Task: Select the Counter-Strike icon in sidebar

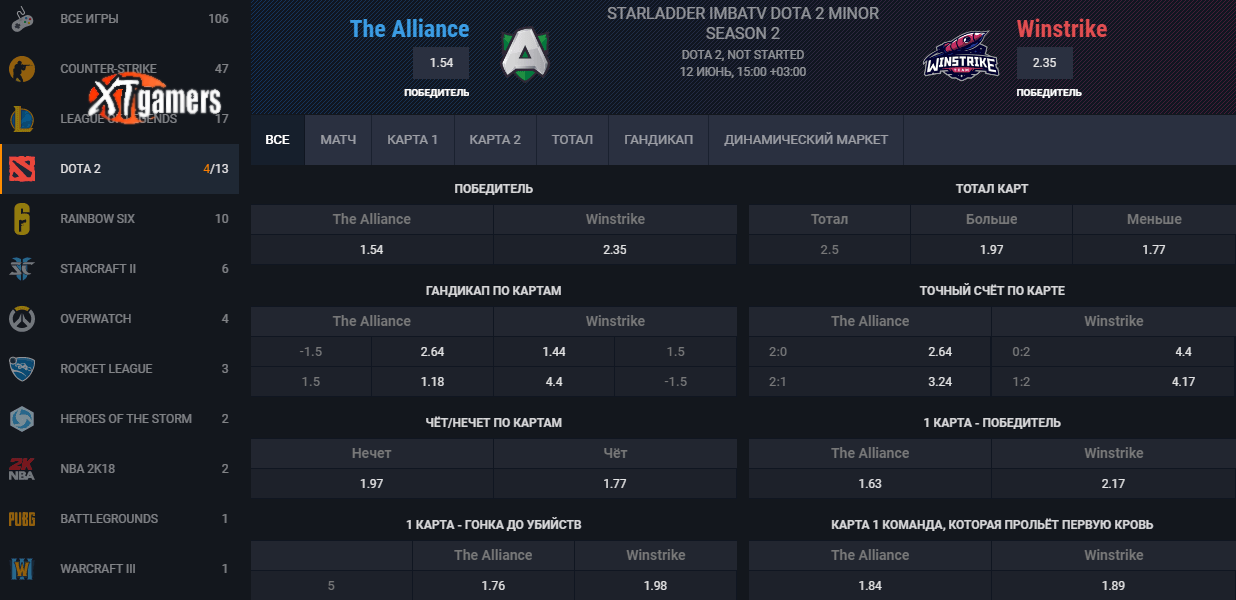Action: click(22, 69)
